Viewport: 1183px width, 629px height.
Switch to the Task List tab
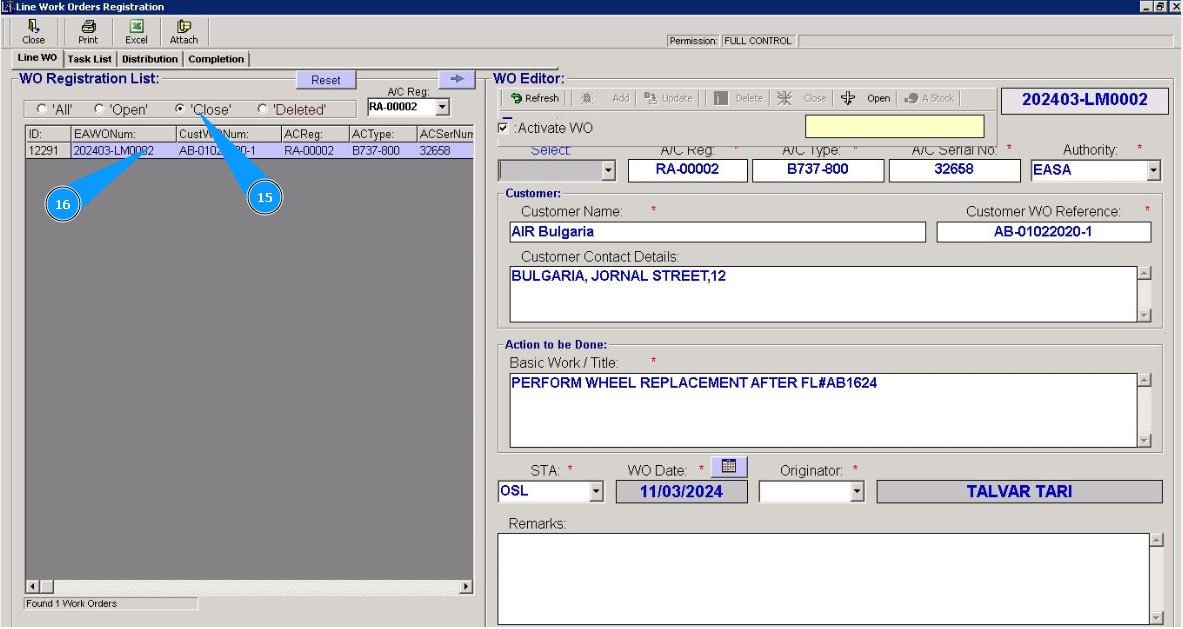tap(90, 59)
